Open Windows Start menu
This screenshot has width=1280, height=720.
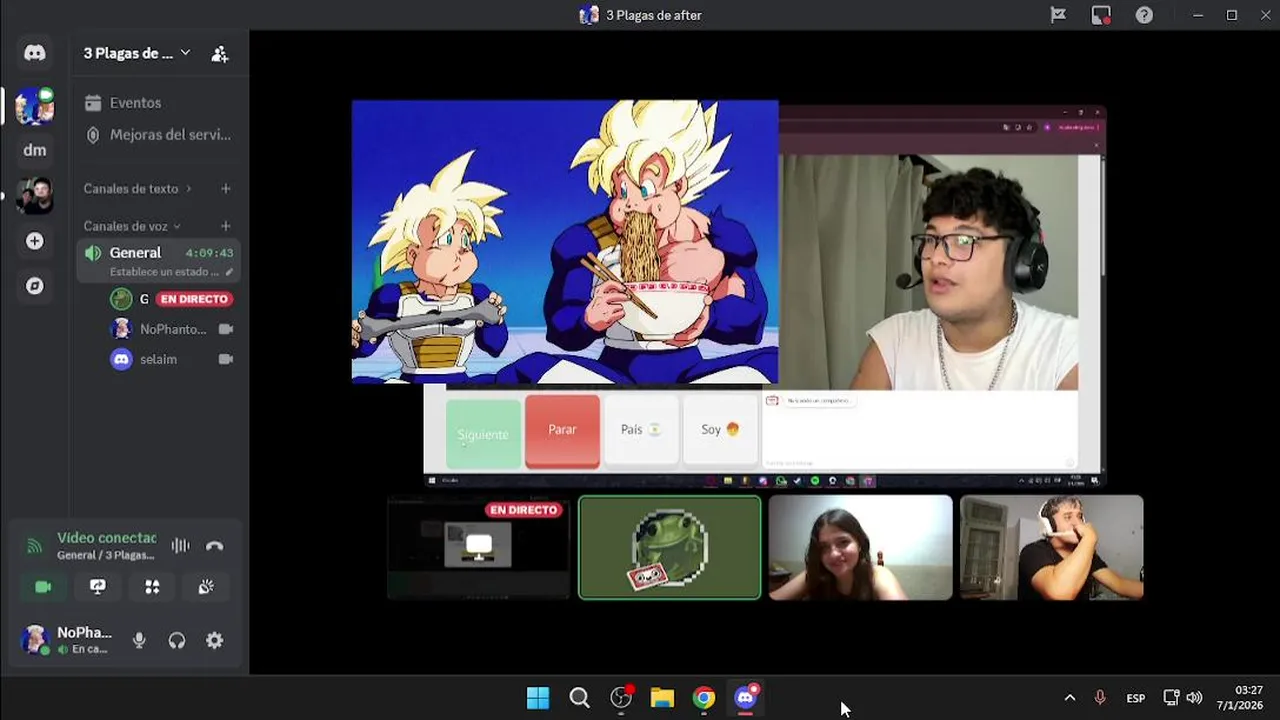tap(538, 698)
